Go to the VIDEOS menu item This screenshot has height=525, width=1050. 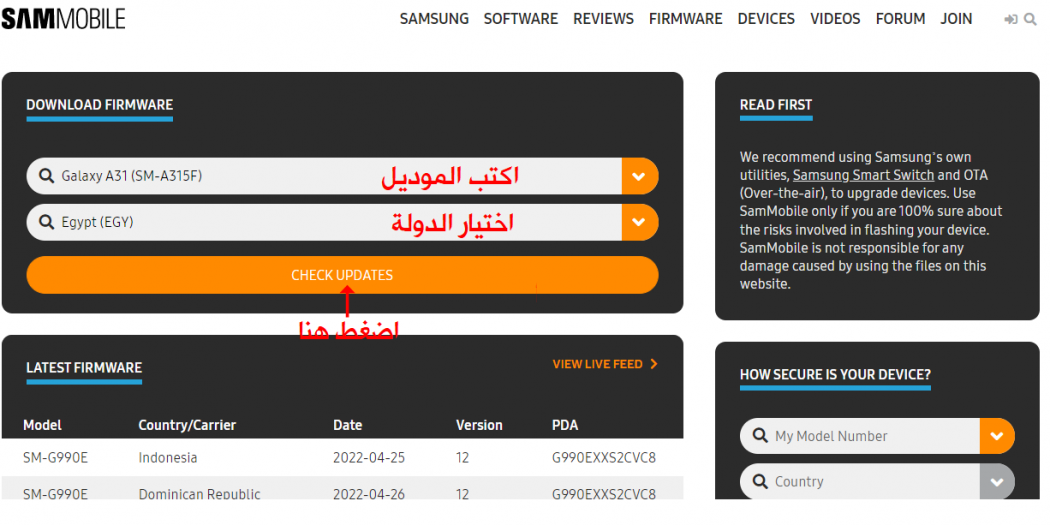pos(836,19)
